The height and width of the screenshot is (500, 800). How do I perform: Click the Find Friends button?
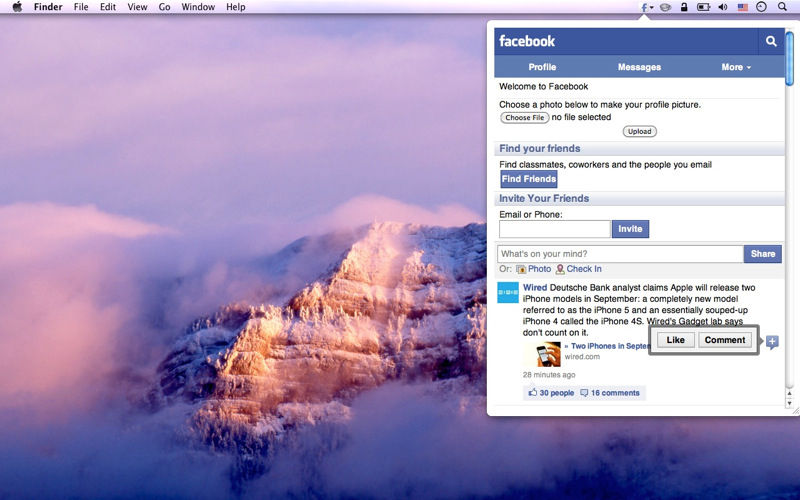[529, 179]
